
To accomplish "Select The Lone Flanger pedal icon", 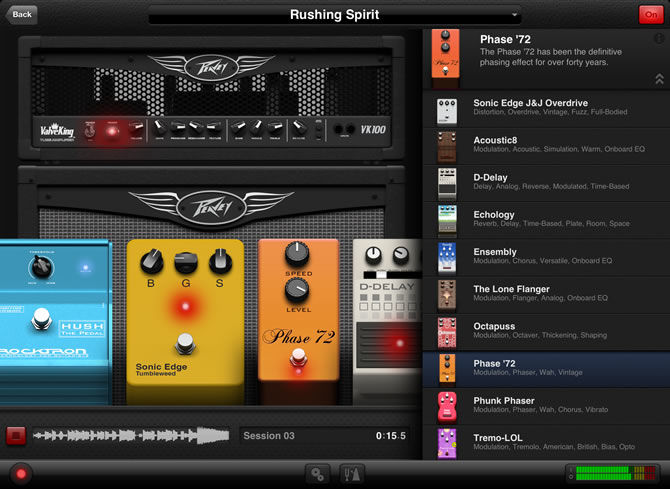I will tap(447, 296).
